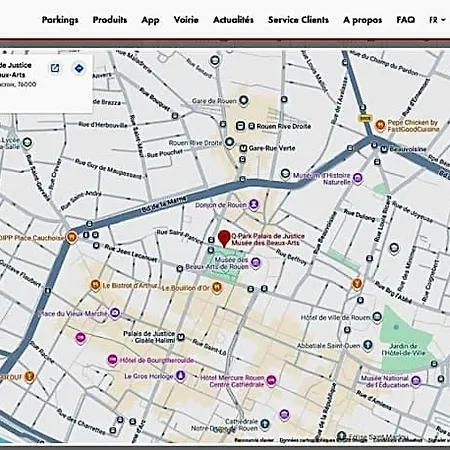Click the Muséum d'Histoire Naturelle marker

pos(357,178)
